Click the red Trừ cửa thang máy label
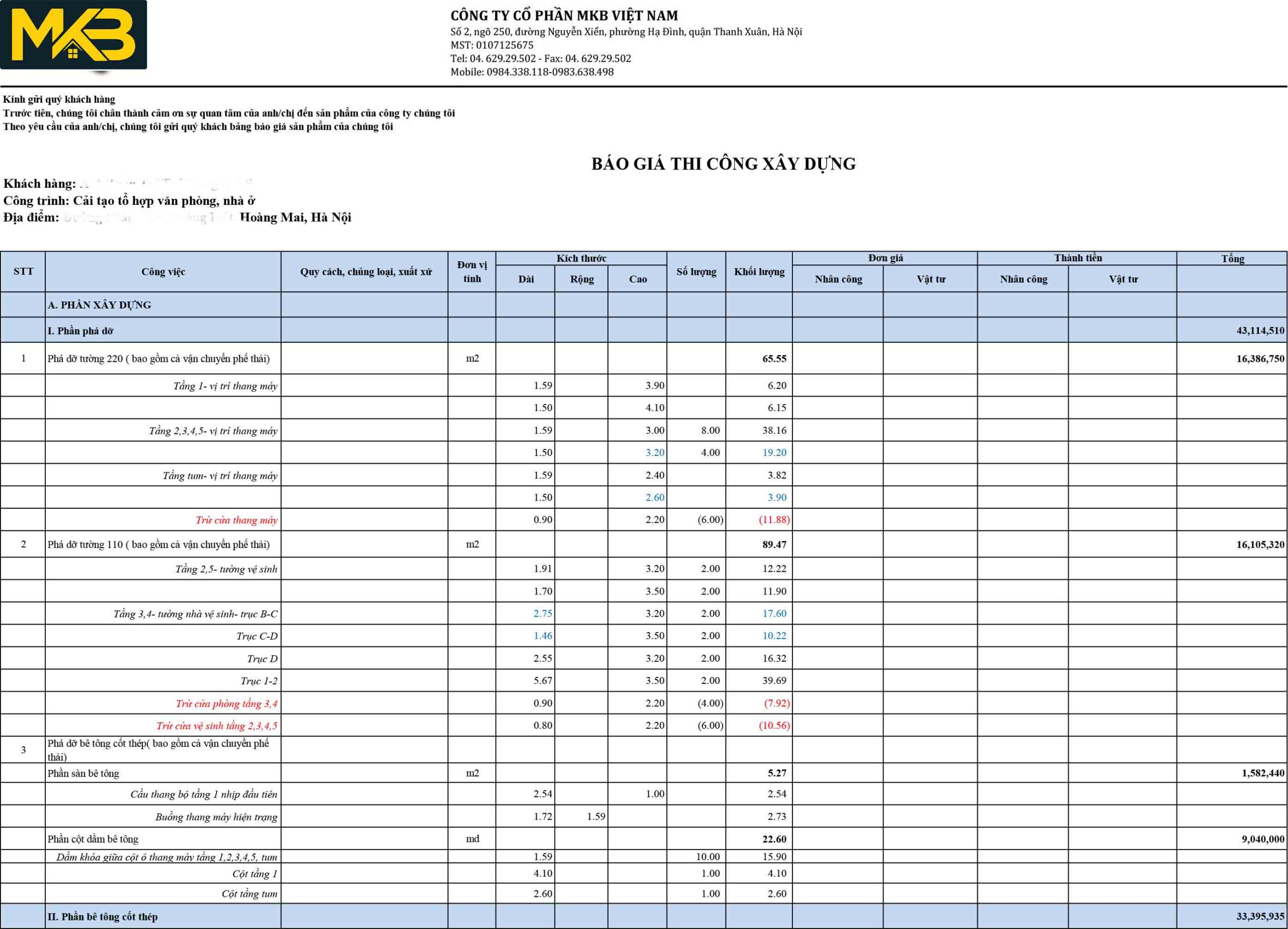 pos(236,520)
